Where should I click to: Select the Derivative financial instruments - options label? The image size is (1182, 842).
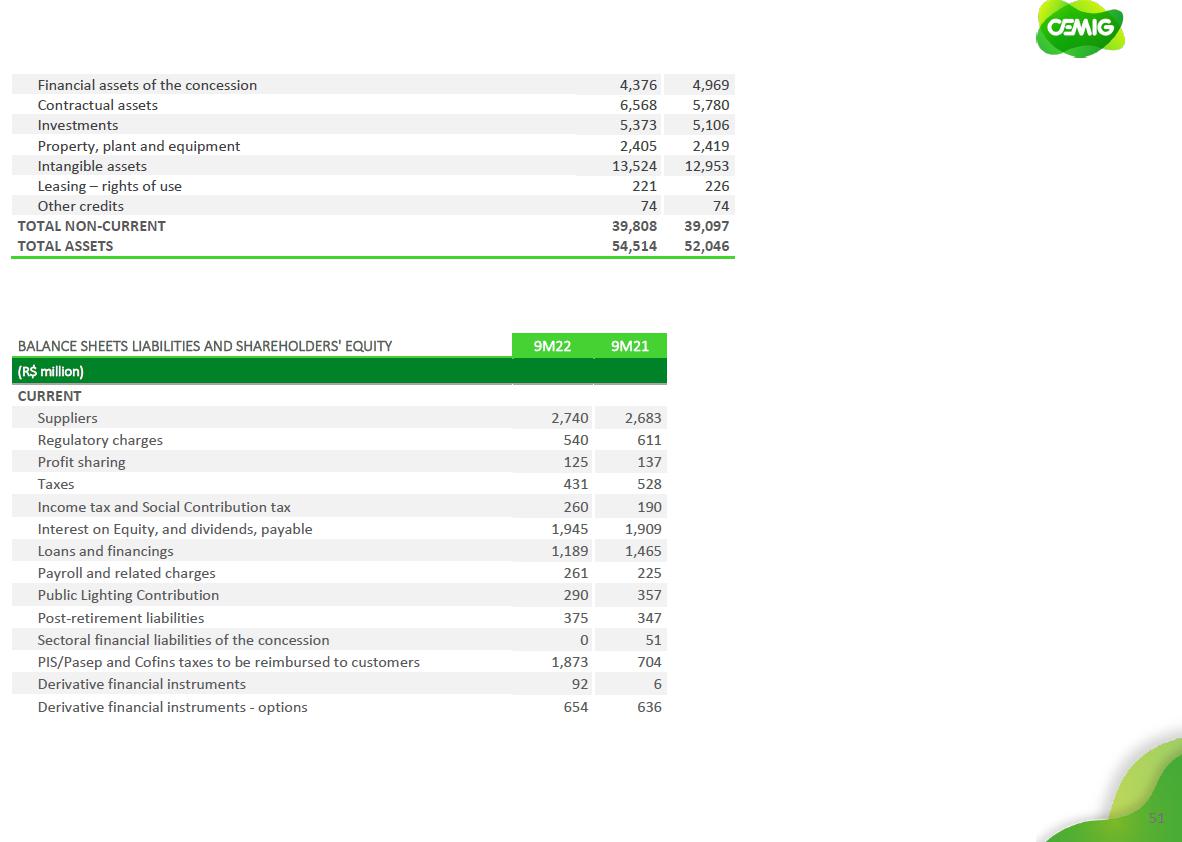coord(172,707)
